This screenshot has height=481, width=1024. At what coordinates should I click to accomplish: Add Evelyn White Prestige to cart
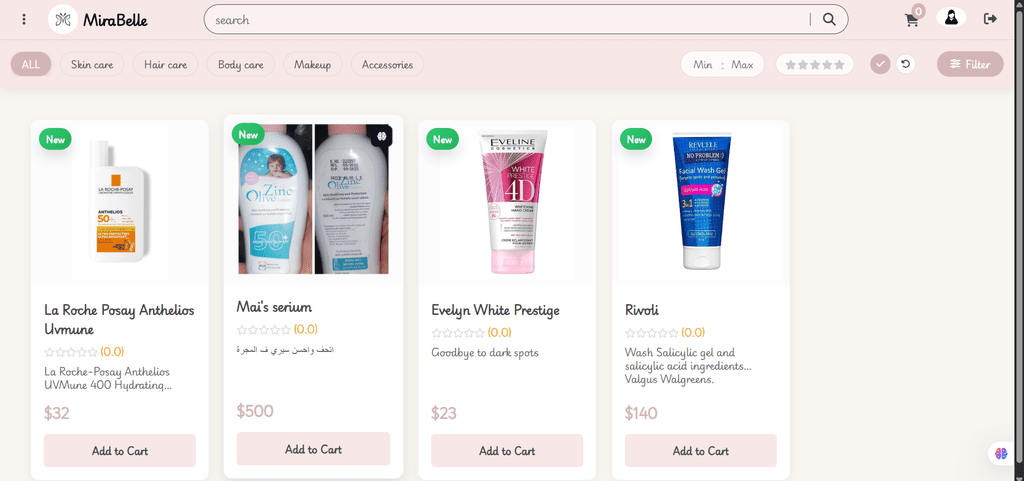(x=507, y=451)
